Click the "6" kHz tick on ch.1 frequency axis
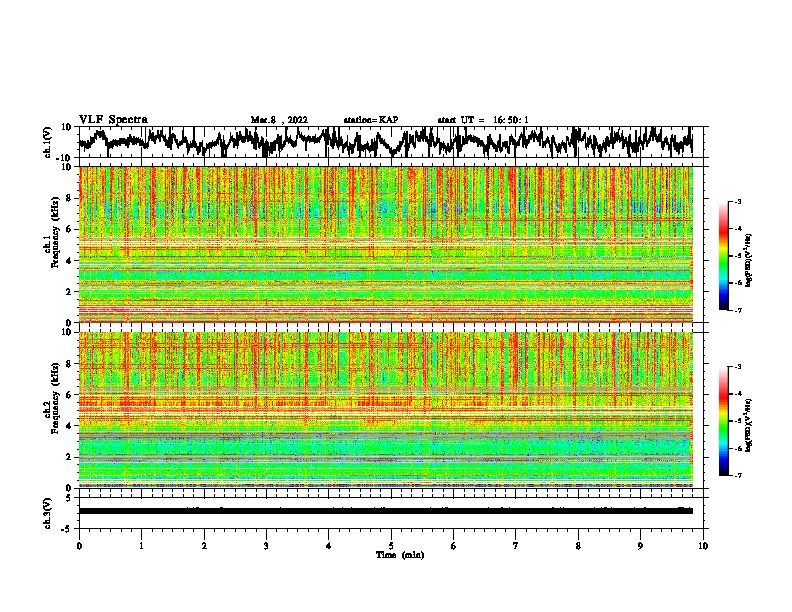Viewport: 792px width, 612px height. click(69, 229)
